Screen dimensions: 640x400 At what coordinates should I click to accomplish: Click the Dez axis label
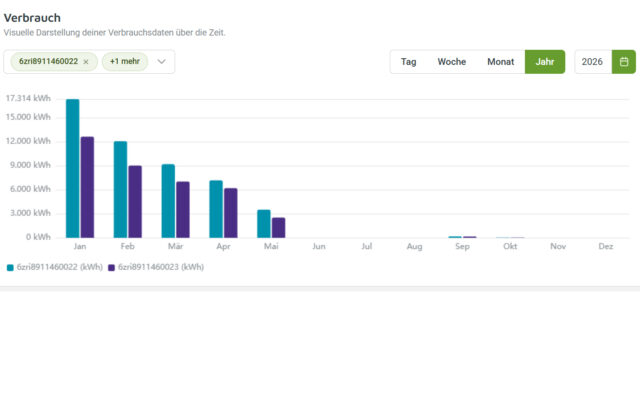[x=606, y=246]
